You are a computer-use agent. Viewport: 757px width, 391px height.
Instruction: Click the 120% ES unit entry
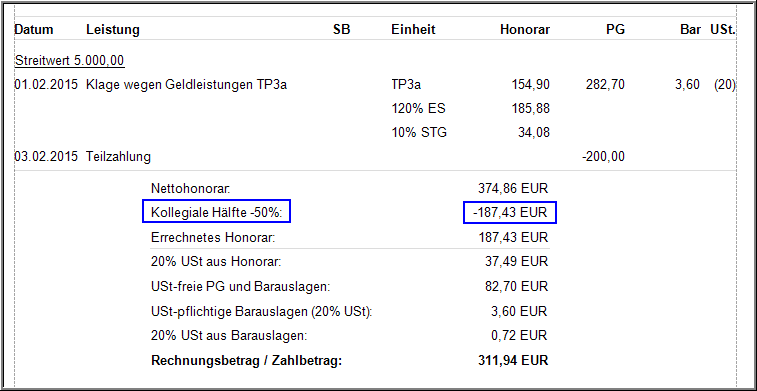coord(419,109)
